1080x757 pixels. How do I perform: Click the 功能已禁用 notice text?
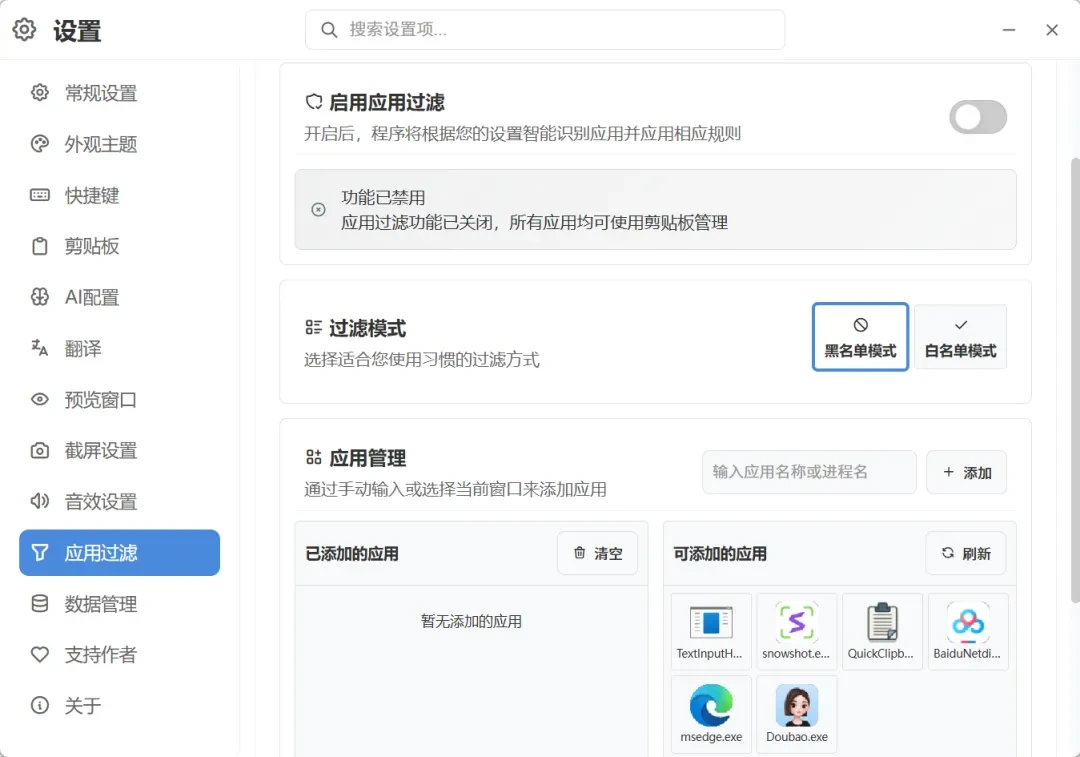[384, 198]
